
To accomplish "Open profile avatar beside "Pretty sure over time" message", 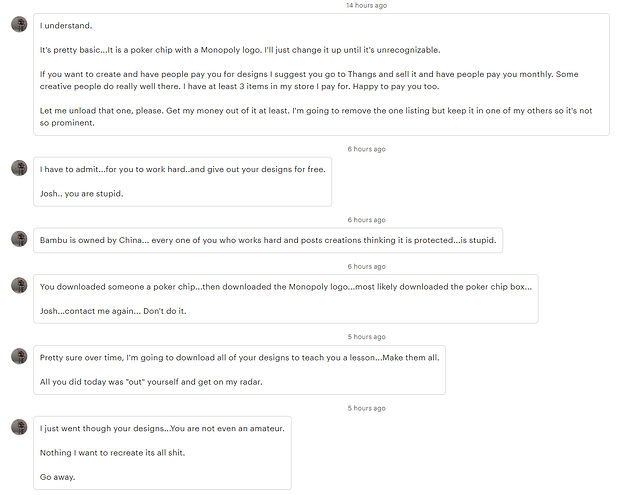I will coord(19,356).
